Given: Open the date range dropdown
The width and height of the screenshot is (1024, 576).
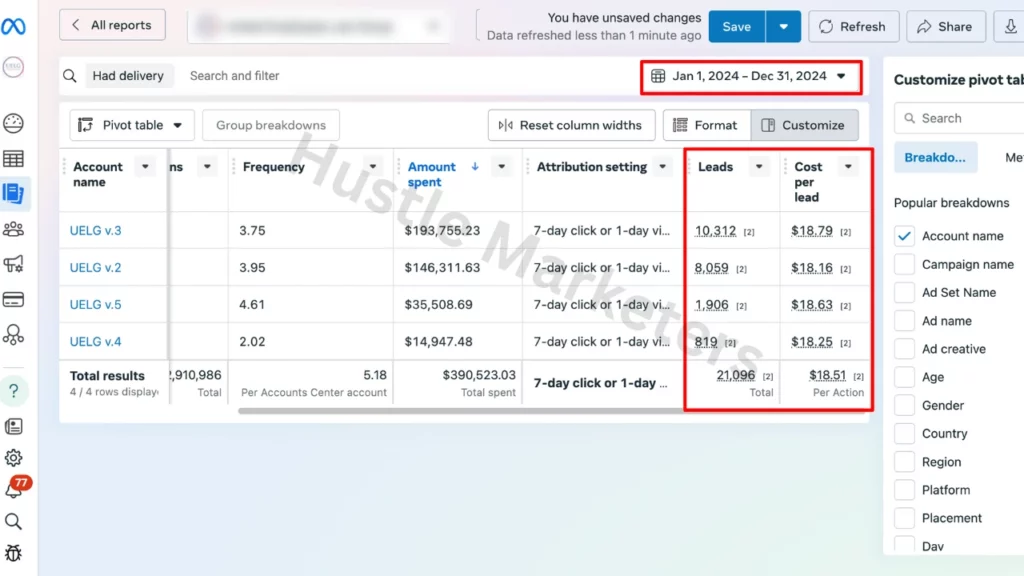Looking at the screenshot, I should pyautogui.click(x=749, y=76).
